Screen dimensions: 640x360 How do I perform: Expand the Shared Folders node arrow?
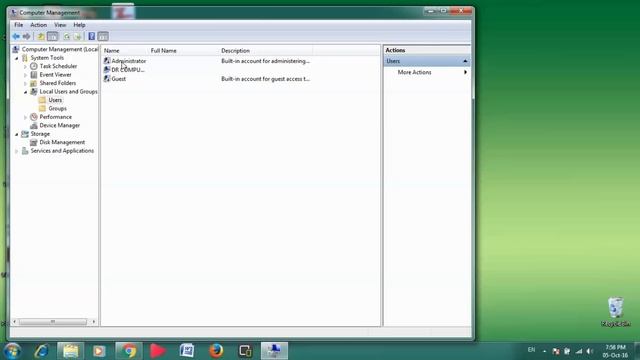click(25, 83)
